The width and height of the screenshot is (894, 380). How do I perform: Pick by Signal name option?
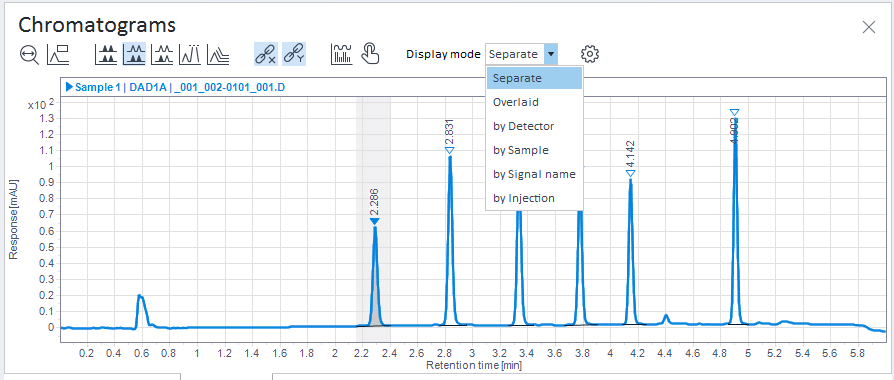coord(535,175)
